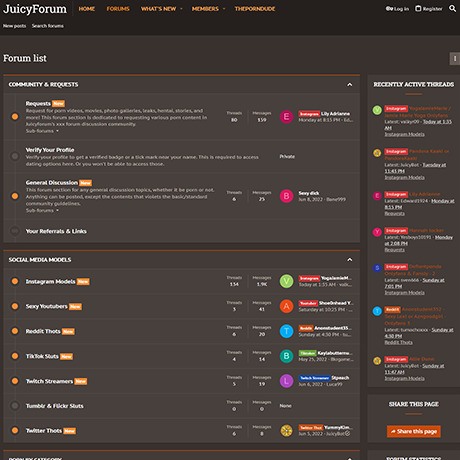
Task: Open the Members navigation item
Action: [205, 9]
